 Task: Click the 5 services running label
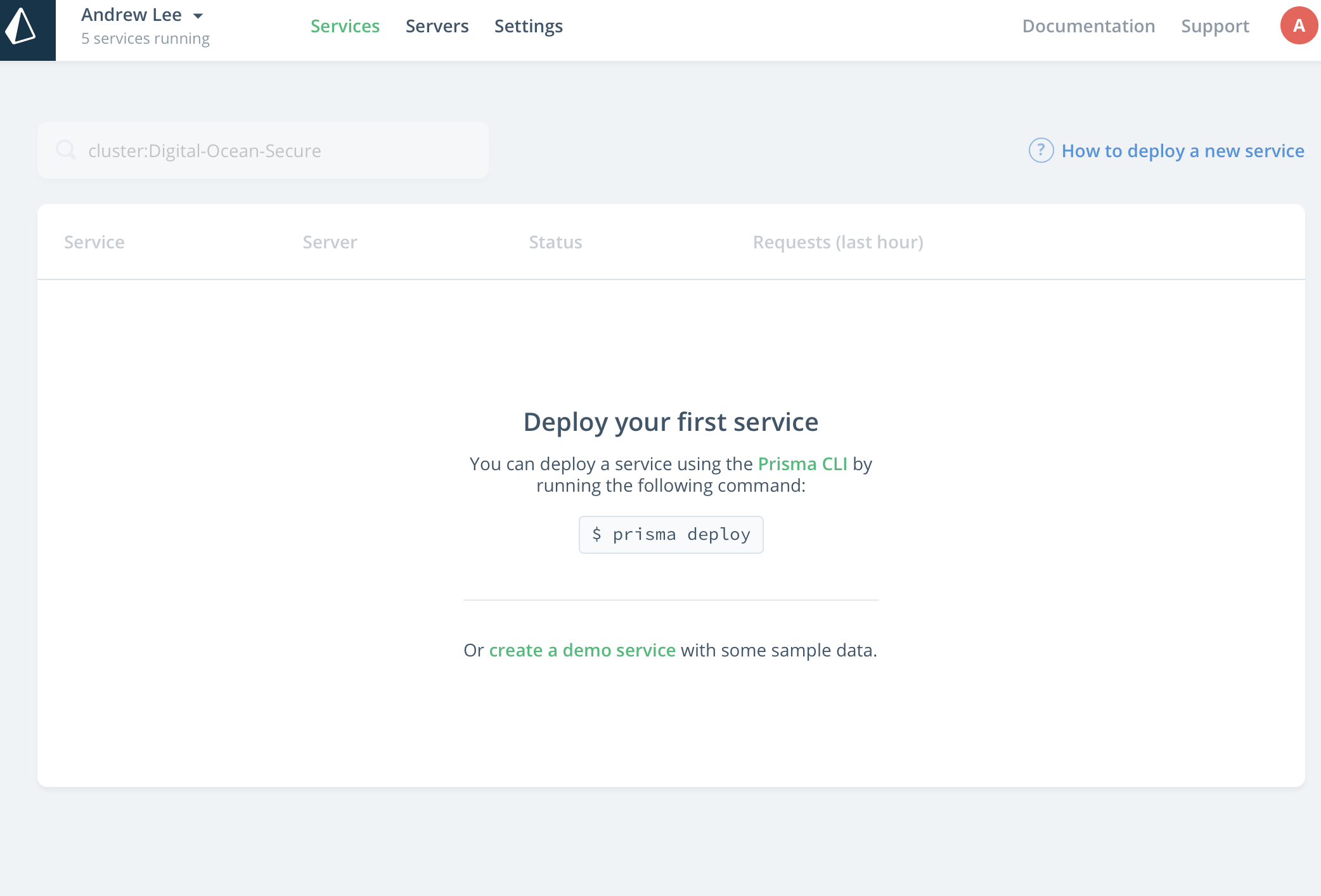(145, 38)
